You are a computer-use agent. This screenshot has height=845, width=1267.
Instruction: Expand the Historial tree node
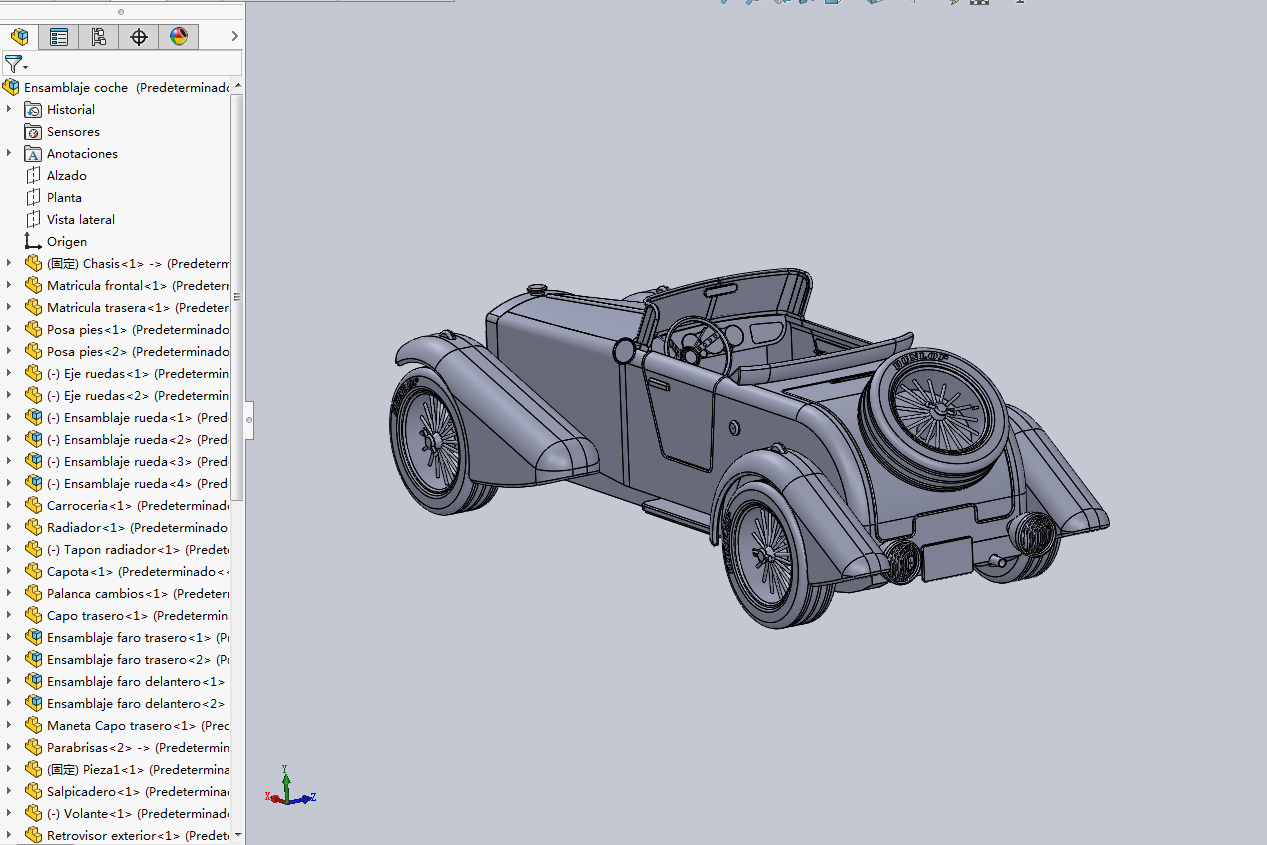click(x=9, y=110)
